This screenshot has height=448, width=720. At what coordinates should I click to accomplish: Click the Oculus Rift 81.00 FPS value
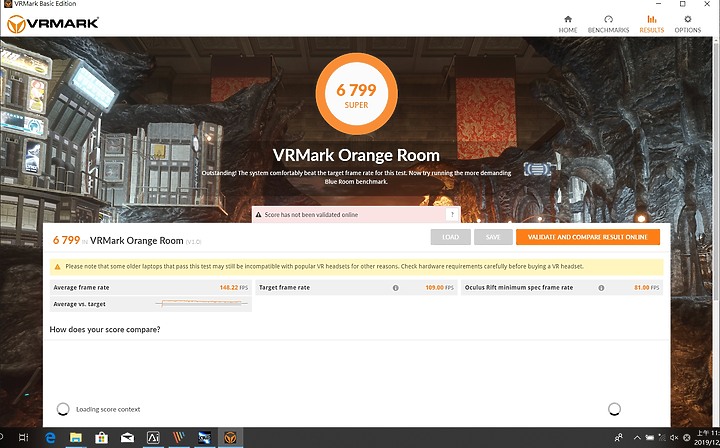[x=647, y=287]
